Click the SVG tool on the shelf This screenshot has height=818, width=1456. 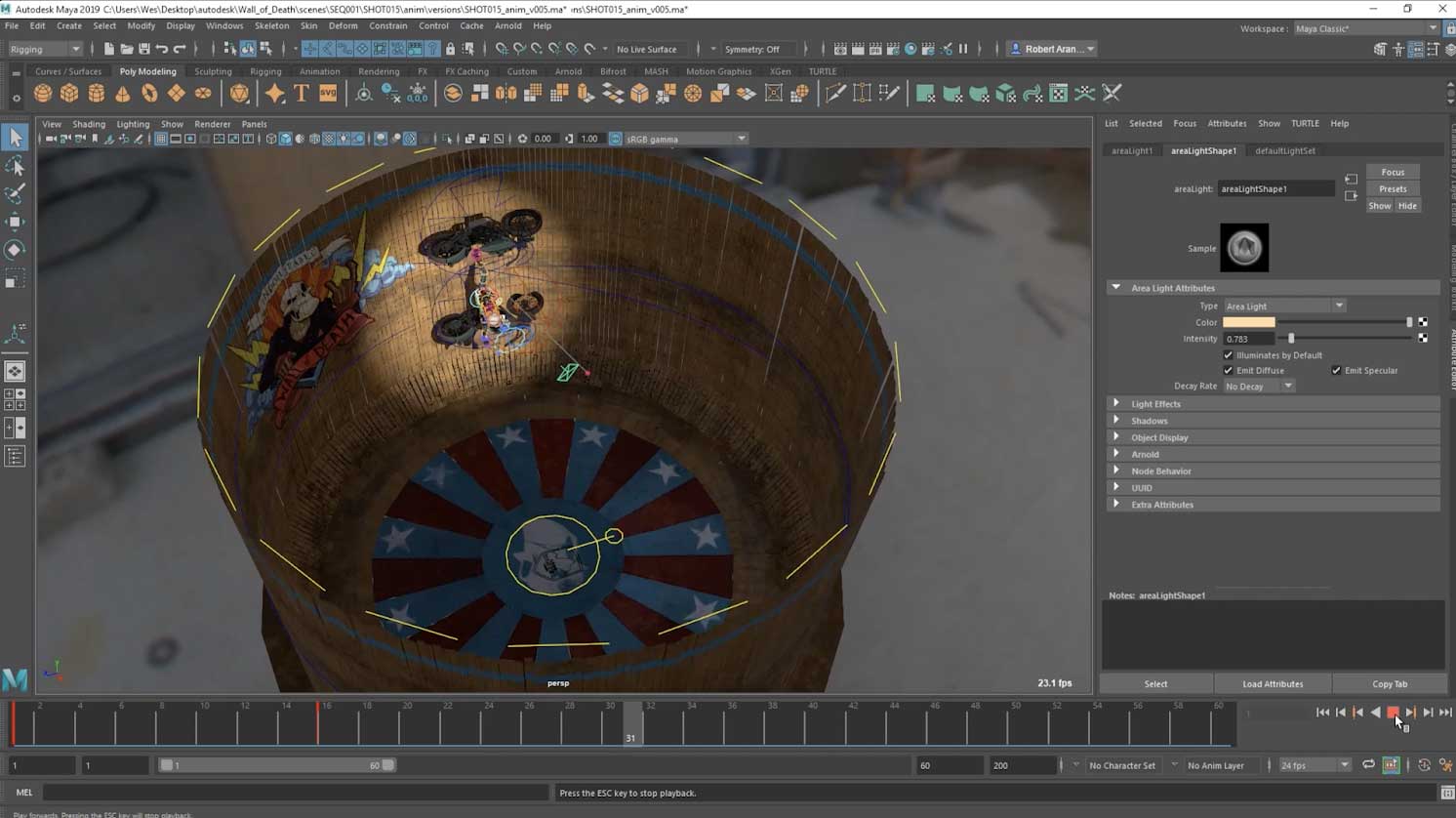(328, 94)
